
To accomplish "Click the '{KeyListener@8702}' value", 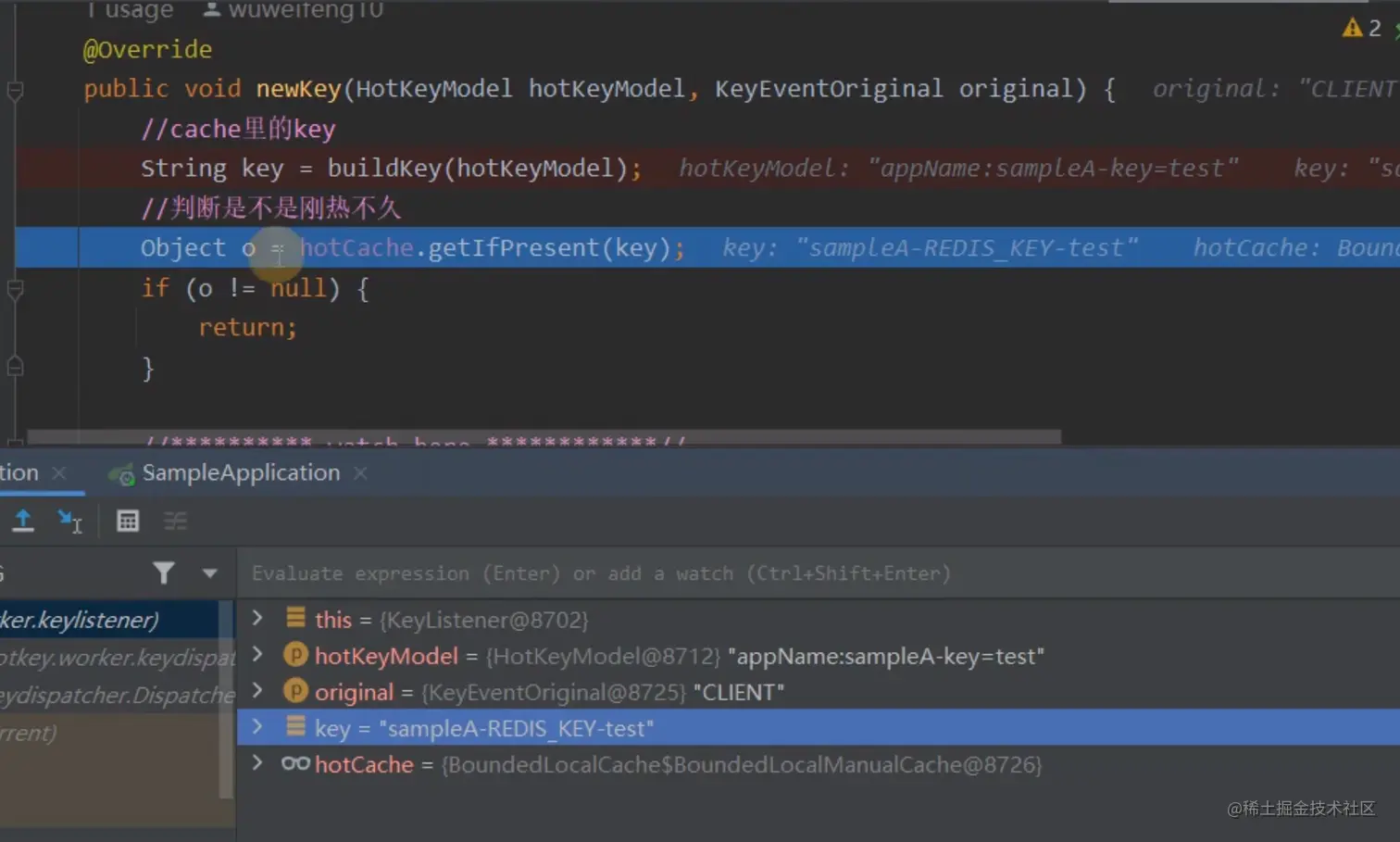I will (x=484, y=620).
